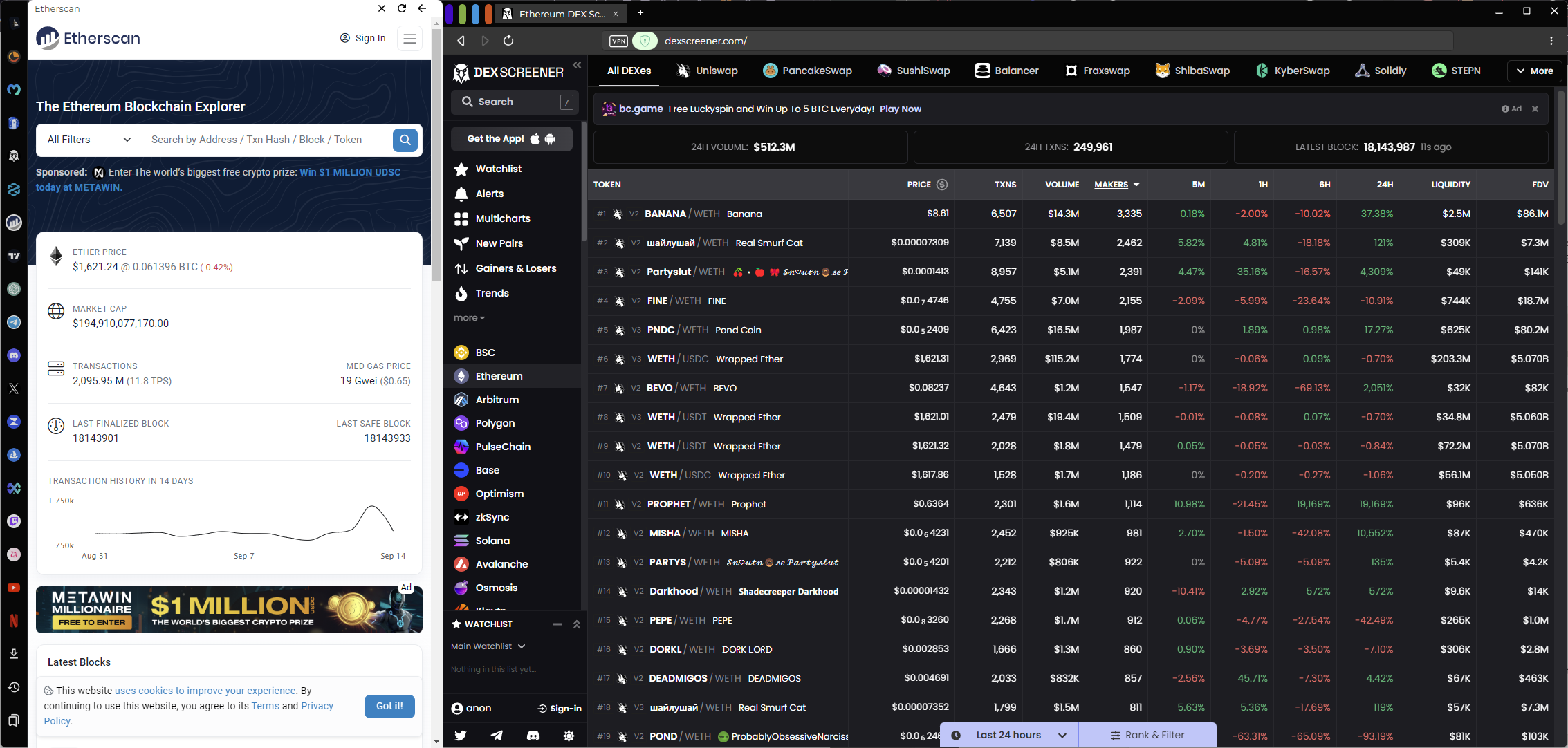Viewport: 1568px width, 748px height.
Task: Open the PEPE / WETH pair row
Action: click(x=1072, y=620)
